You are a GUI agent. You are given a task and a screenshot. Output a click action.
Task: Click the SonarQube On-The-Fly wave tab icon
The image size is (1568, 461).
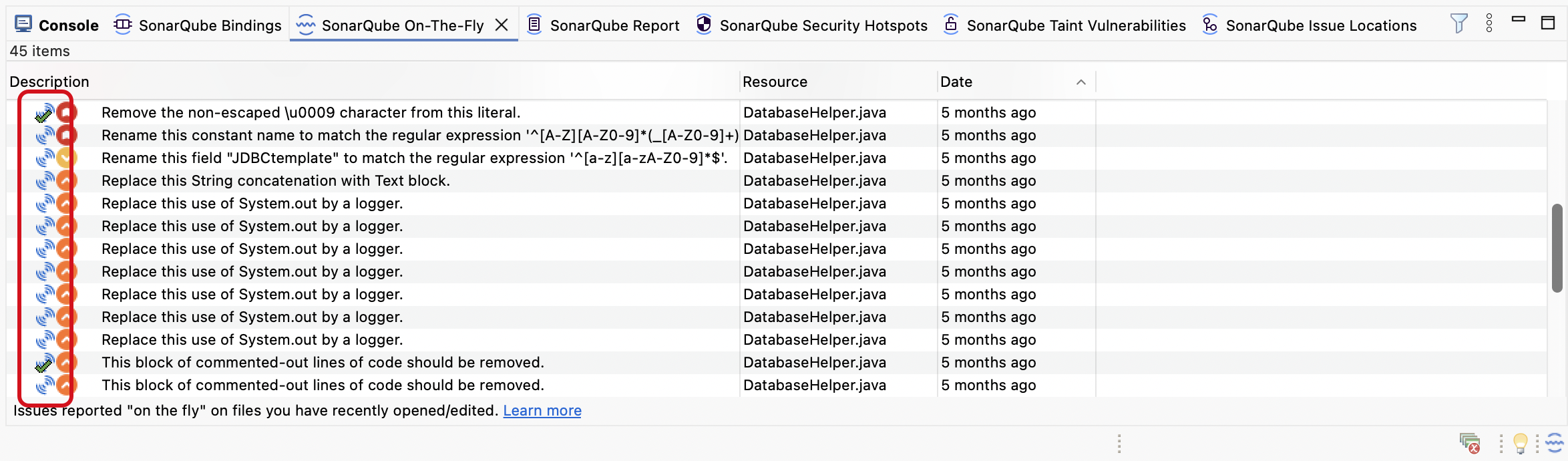coord(305,25)
